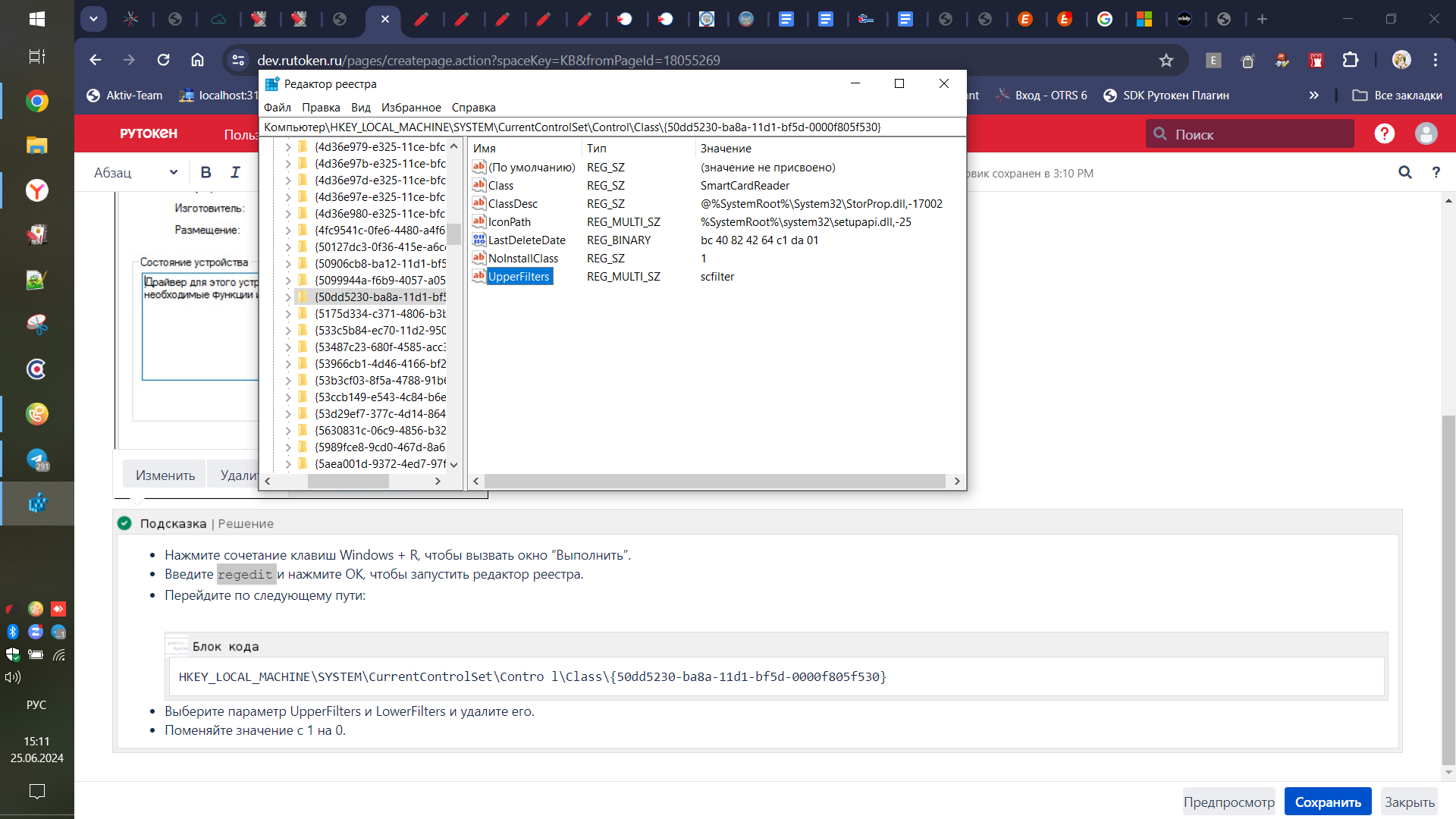Screen dimensions: 1456x819
Task: Open Windows Start menu
Action: point(36,19)
